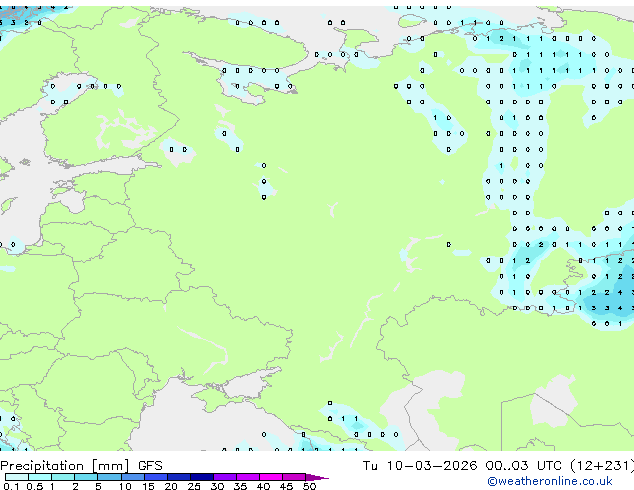Choose the 10–15 mm legend color box
This screenshot has height=490, width=634.
(x=133, y=477)
